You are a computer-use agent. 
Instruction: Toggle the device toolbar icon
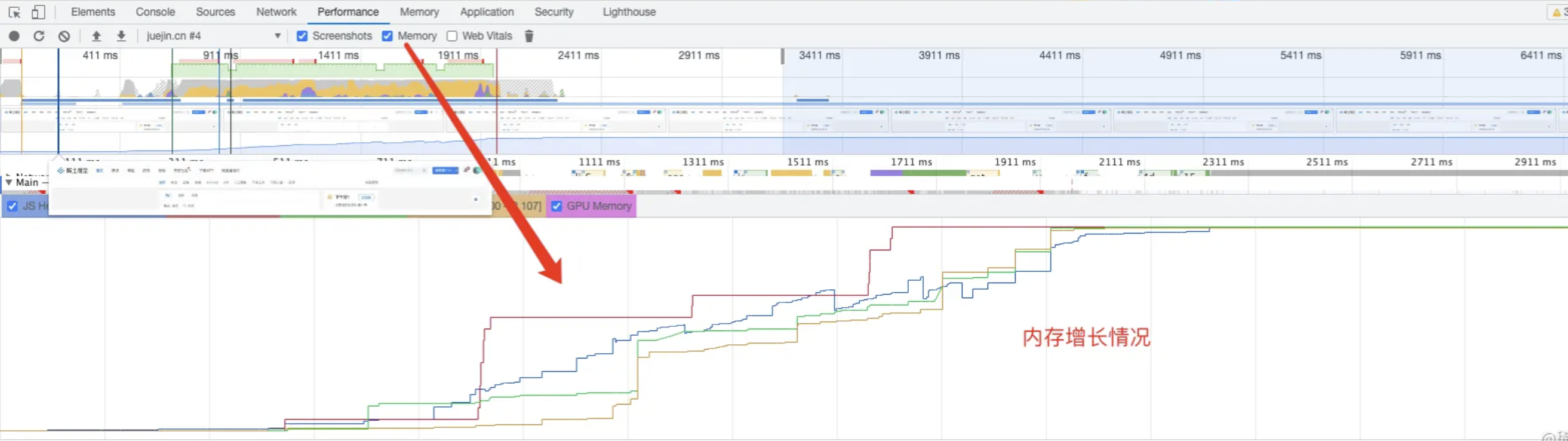coord(38,12)
